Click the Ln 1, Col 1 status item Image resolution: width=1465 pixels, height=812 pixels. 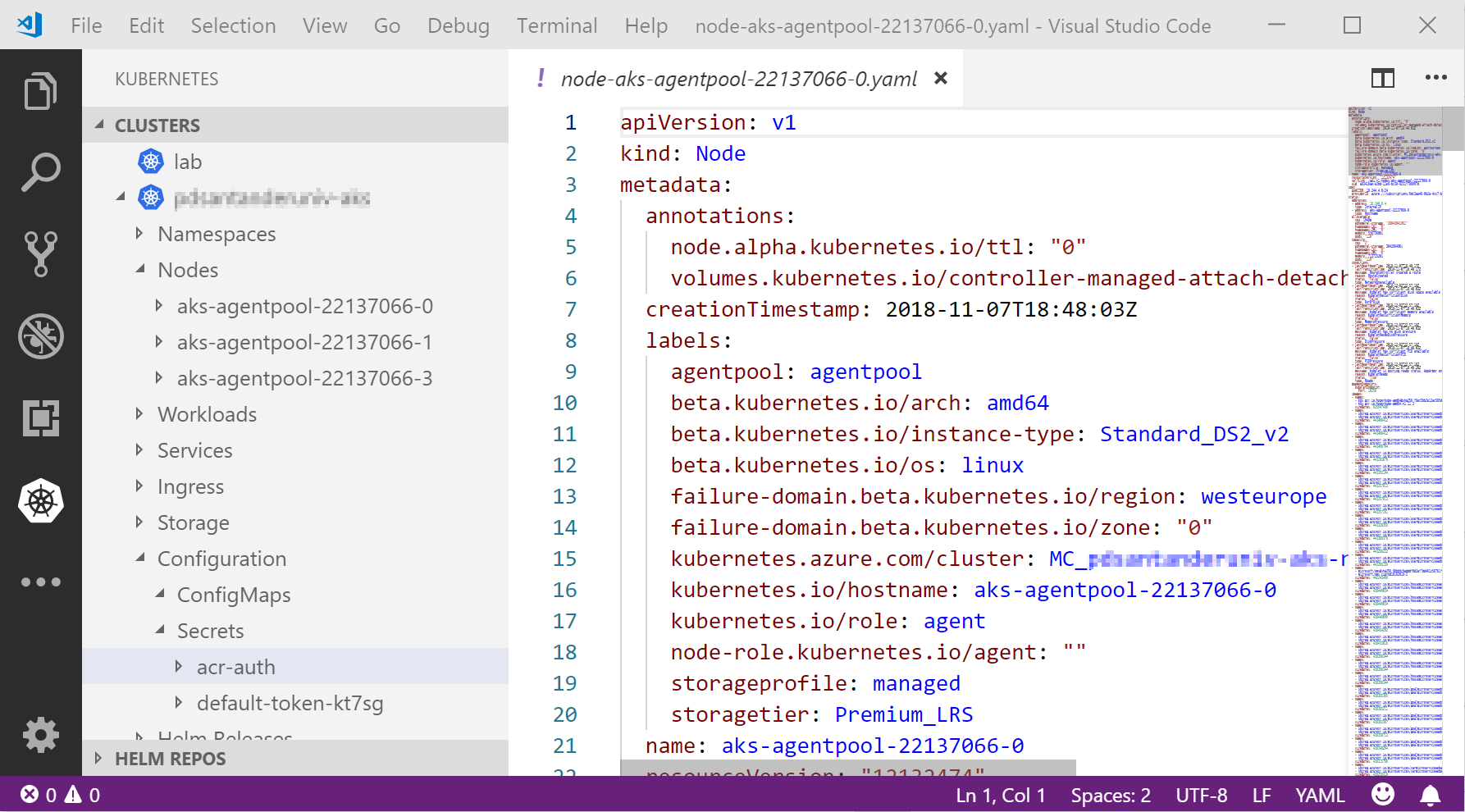tap(1000, 795)
